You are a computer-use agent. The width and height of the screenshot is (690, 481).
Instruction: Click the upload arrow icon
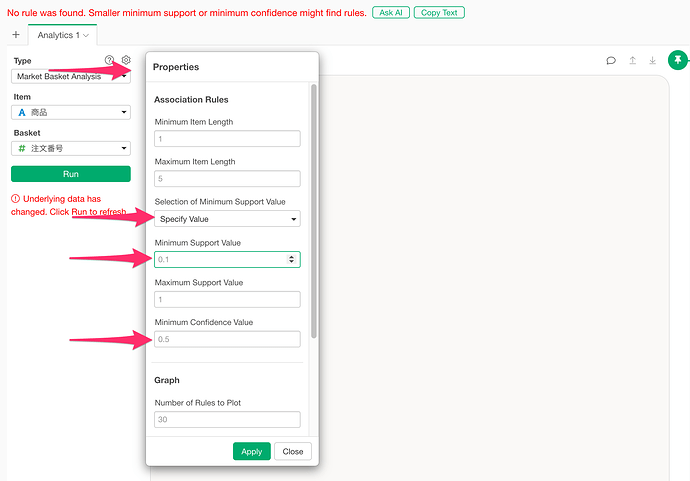click(x=632, y=61)
